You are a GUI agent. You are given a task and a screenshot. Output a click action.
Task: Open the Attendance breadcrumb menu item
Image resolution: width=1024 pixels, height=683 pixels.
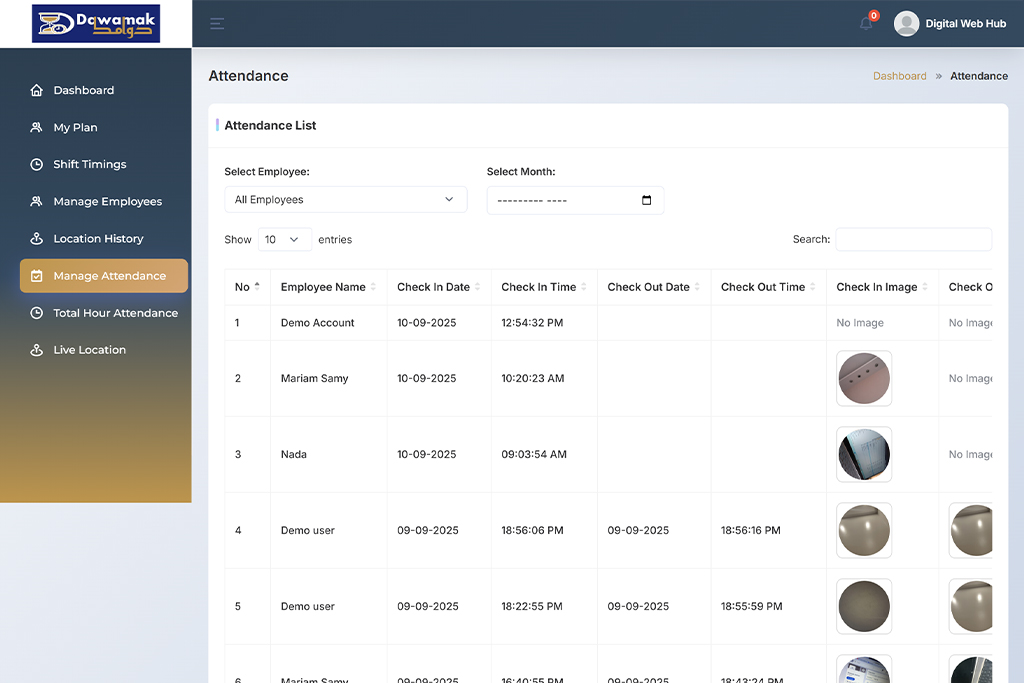point(979,75)
